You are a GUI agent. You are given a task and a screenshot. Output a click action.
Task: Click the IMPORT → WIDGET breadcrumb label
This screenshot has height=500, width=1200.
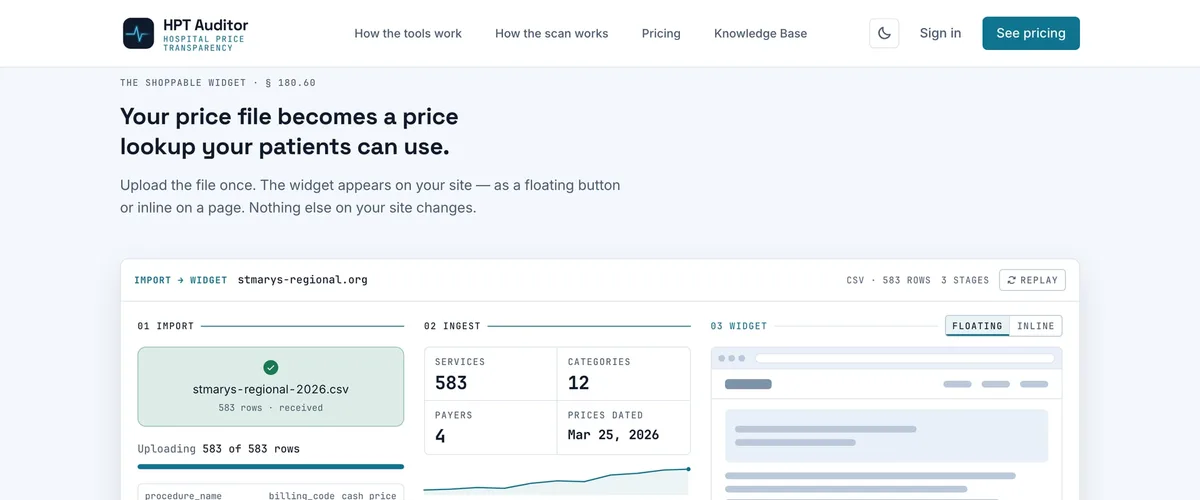pyautogui.click(x=181, y=280)
